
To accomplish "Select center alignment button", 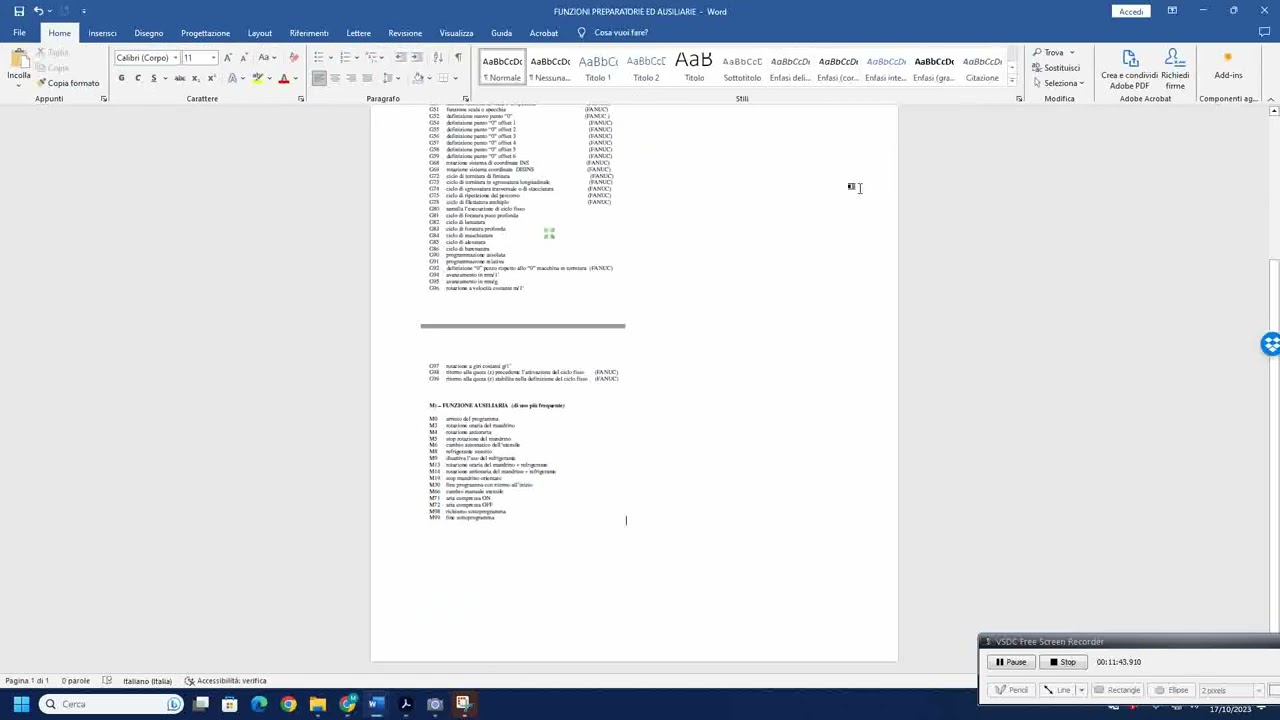I will click(335, 78).
